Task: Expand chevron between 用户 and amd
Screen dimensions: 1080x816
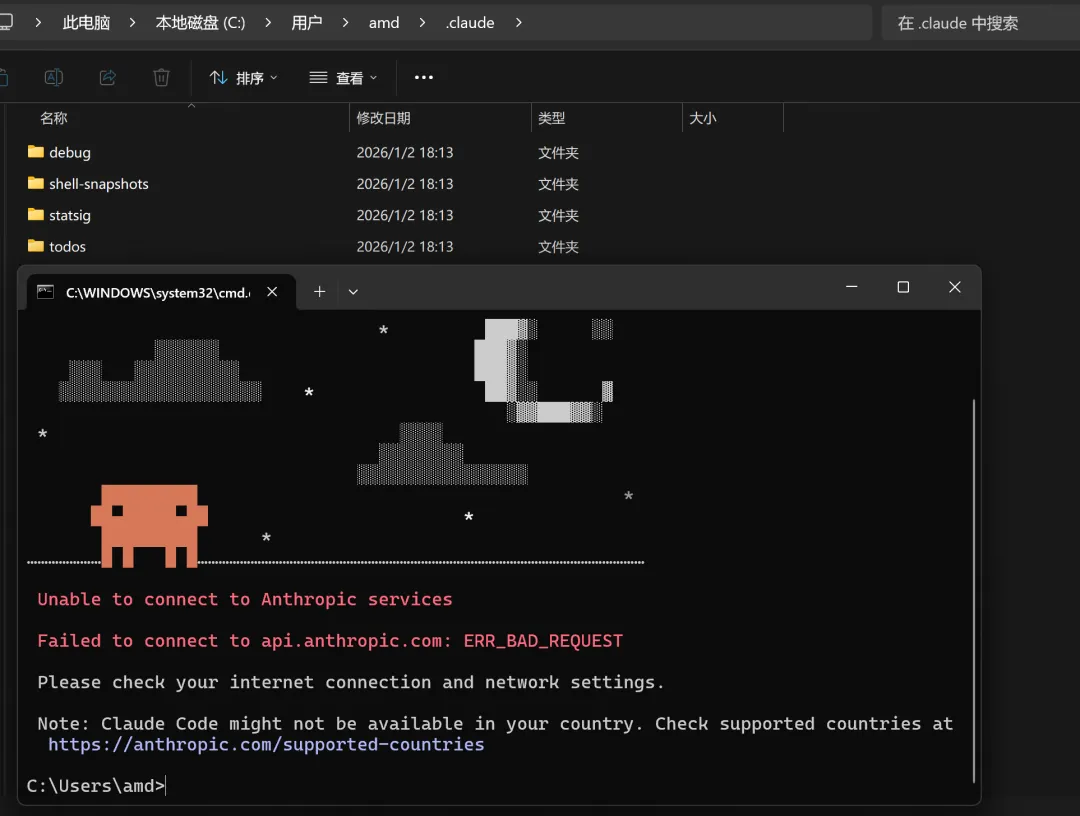Action: (x=345, y=23)
